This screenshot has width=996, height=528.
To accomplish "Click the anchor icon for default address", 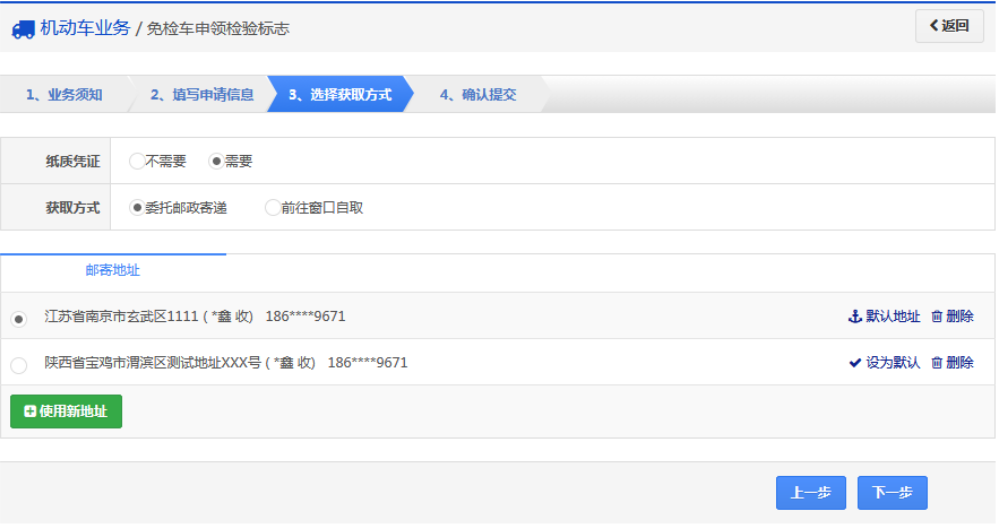I will coord(854,316).
